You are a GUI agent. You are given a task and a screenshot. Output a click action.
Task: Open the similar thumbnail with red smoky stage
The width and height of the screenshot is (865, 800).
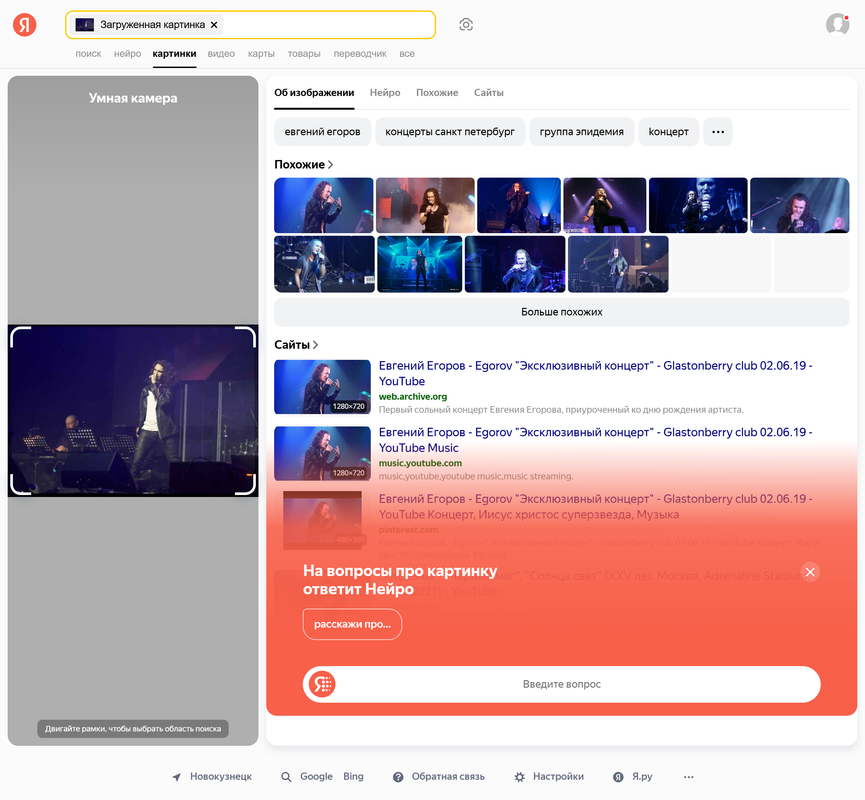(x=425, y=205)
